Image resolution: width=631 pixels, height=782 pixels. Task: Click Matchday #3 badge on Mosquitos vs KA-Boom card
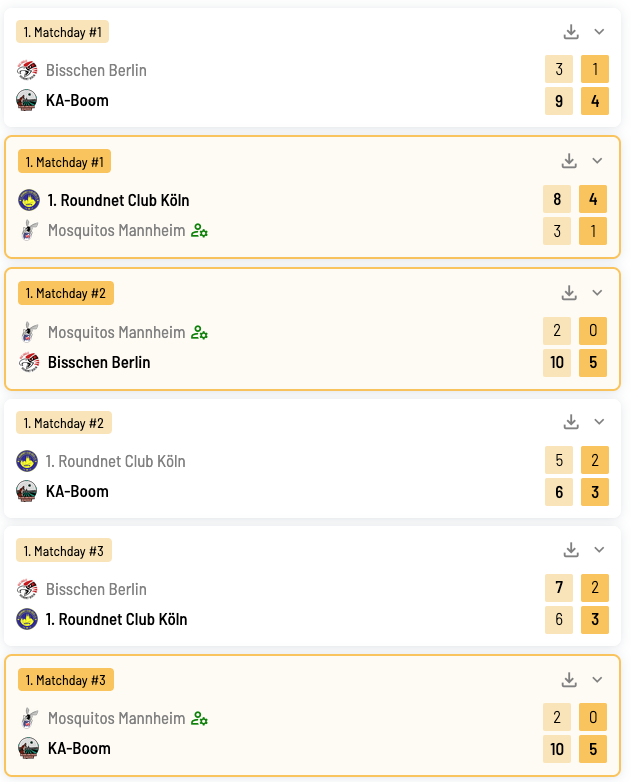(65, 680)
